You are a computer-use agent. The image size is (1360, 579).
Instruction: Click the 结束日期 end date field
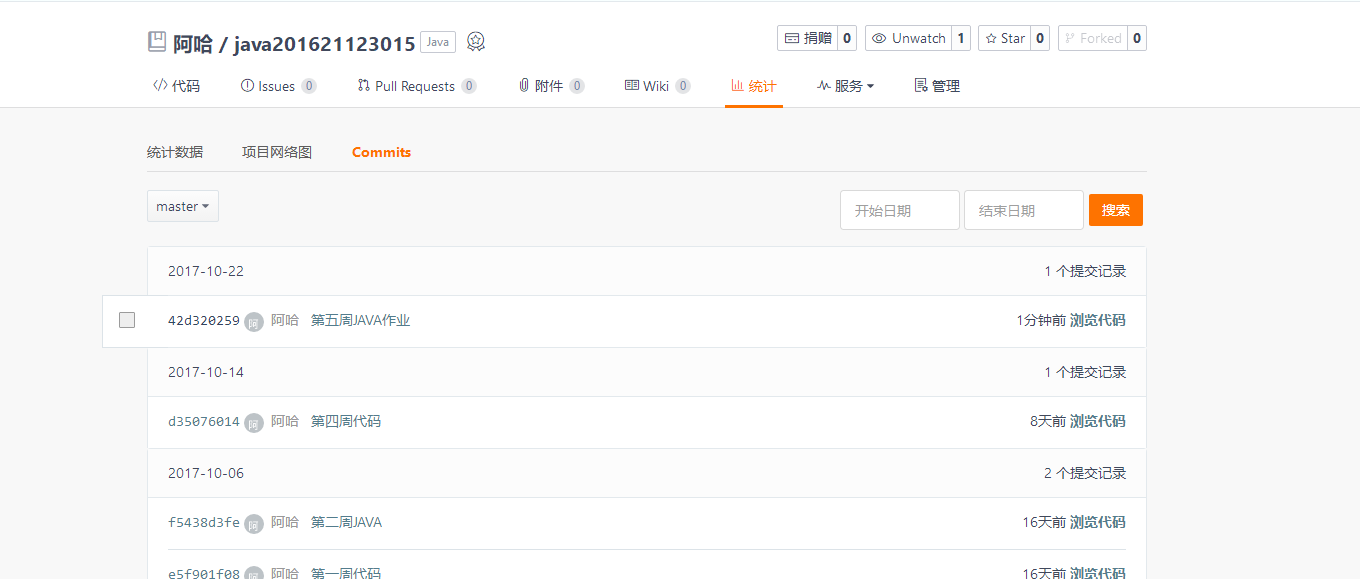(x=1024, y=210)
